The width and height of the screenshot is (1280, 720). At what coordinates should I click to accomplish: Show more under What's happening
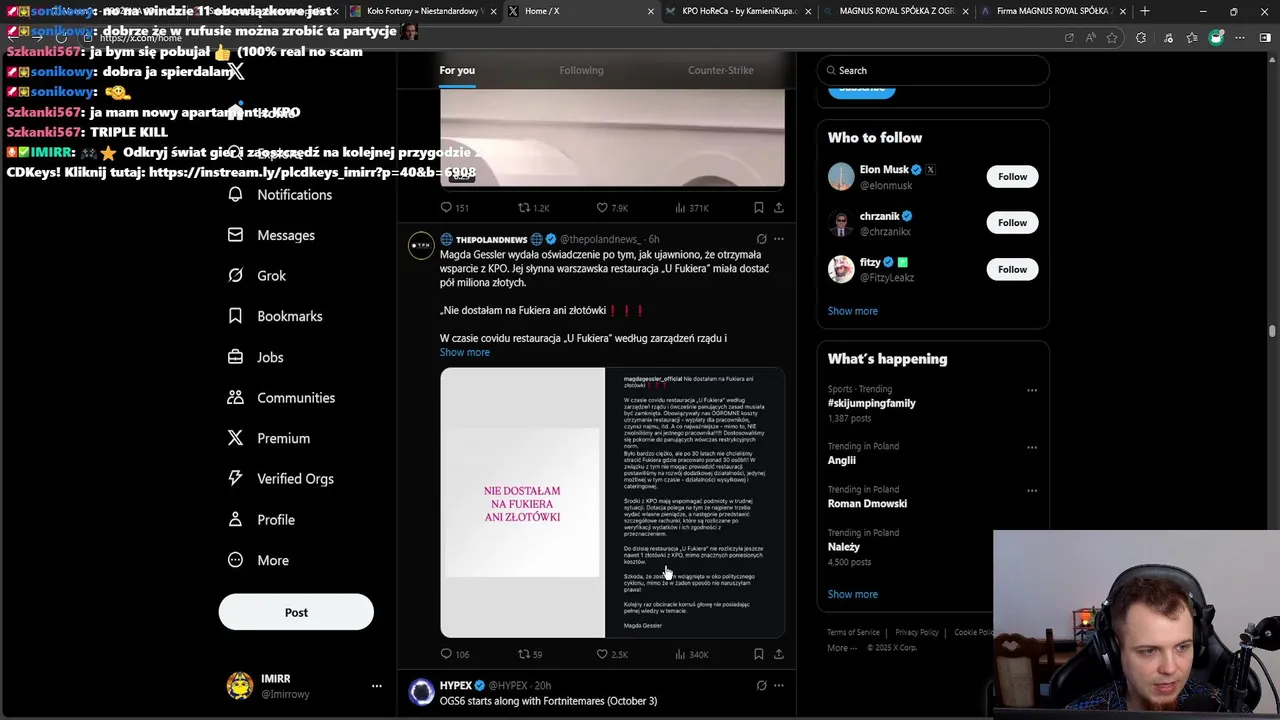pos(852,594)
